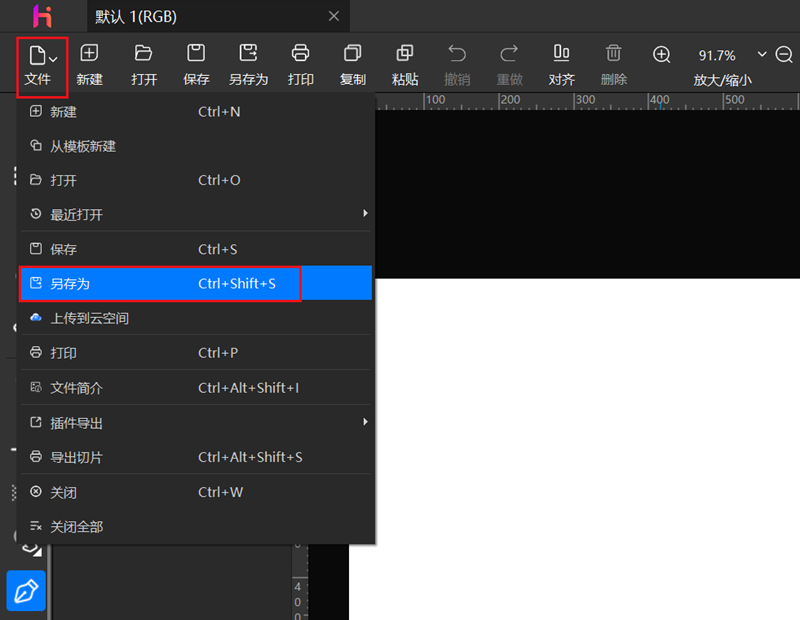Choose 关闭 Ctrl+W menu entry
800x620 pixels.
196,492
